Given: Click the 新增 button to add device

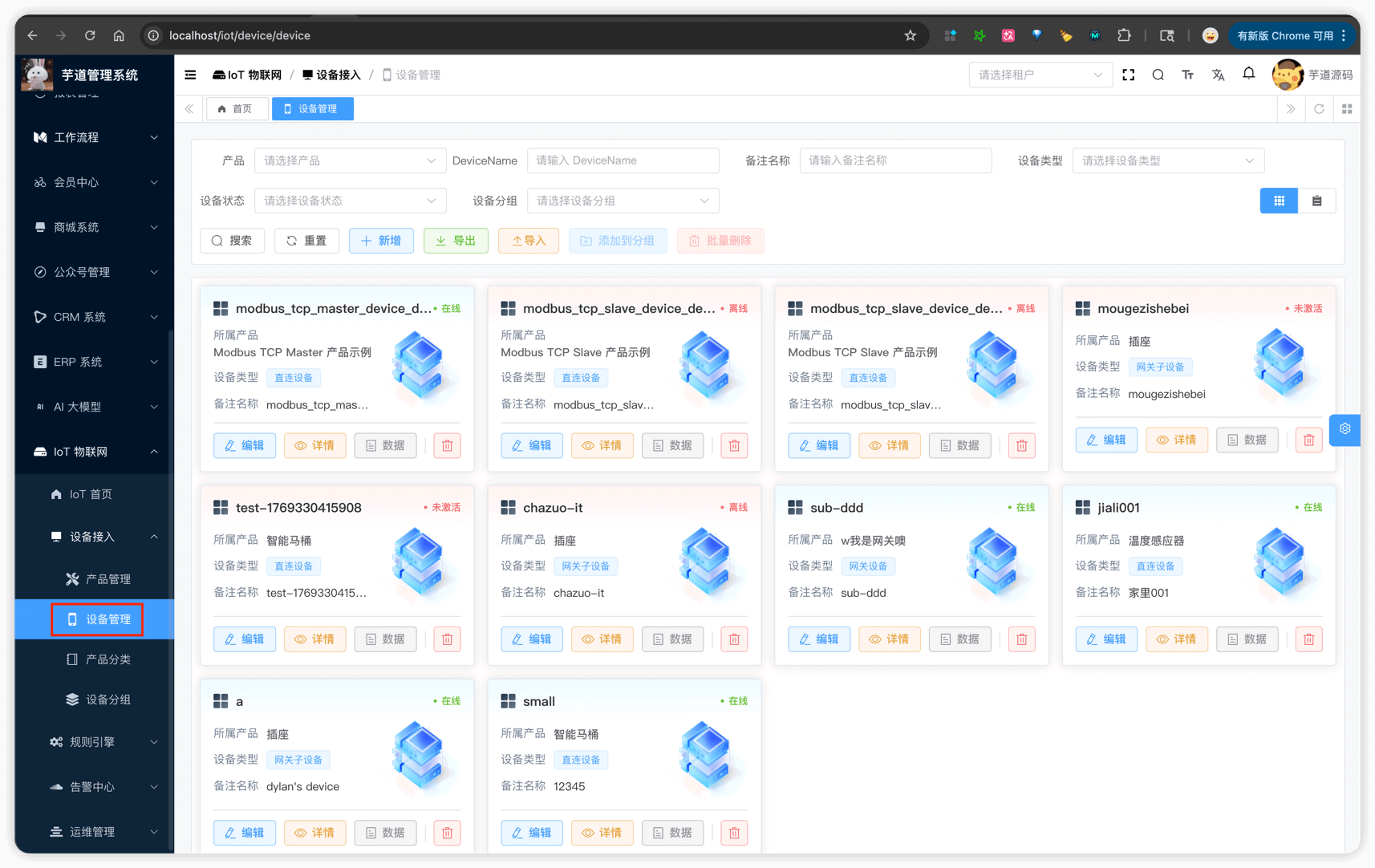Looking at the screenshot, I should [x=381, y=241].
